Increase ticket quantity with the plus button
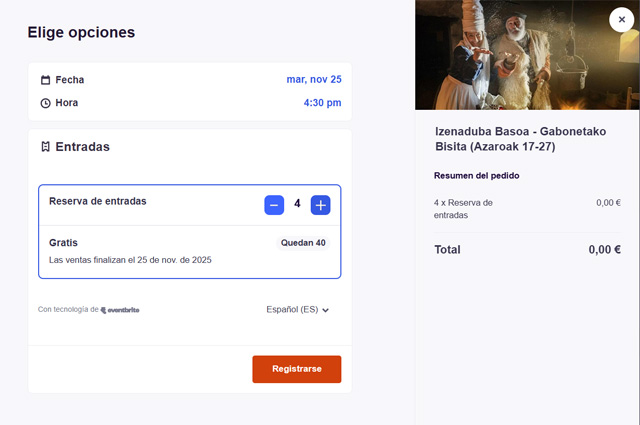 click(320, 205)
